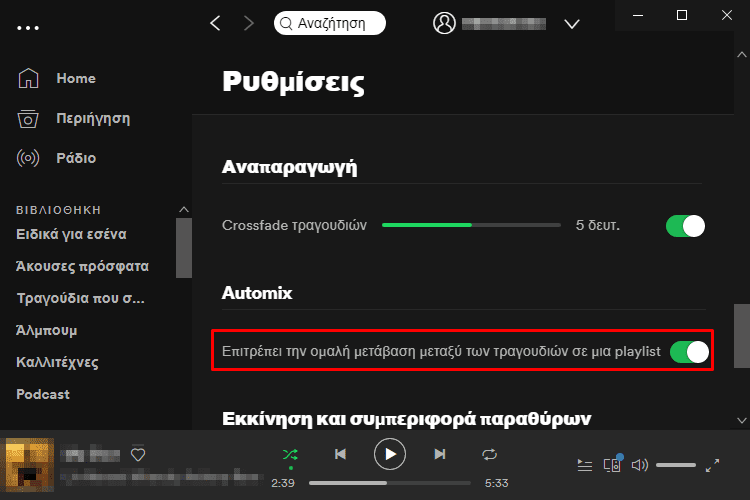Viewport: 750px width, 500px height.
Task: Skip to the previous track
Action: click(340, 454)
